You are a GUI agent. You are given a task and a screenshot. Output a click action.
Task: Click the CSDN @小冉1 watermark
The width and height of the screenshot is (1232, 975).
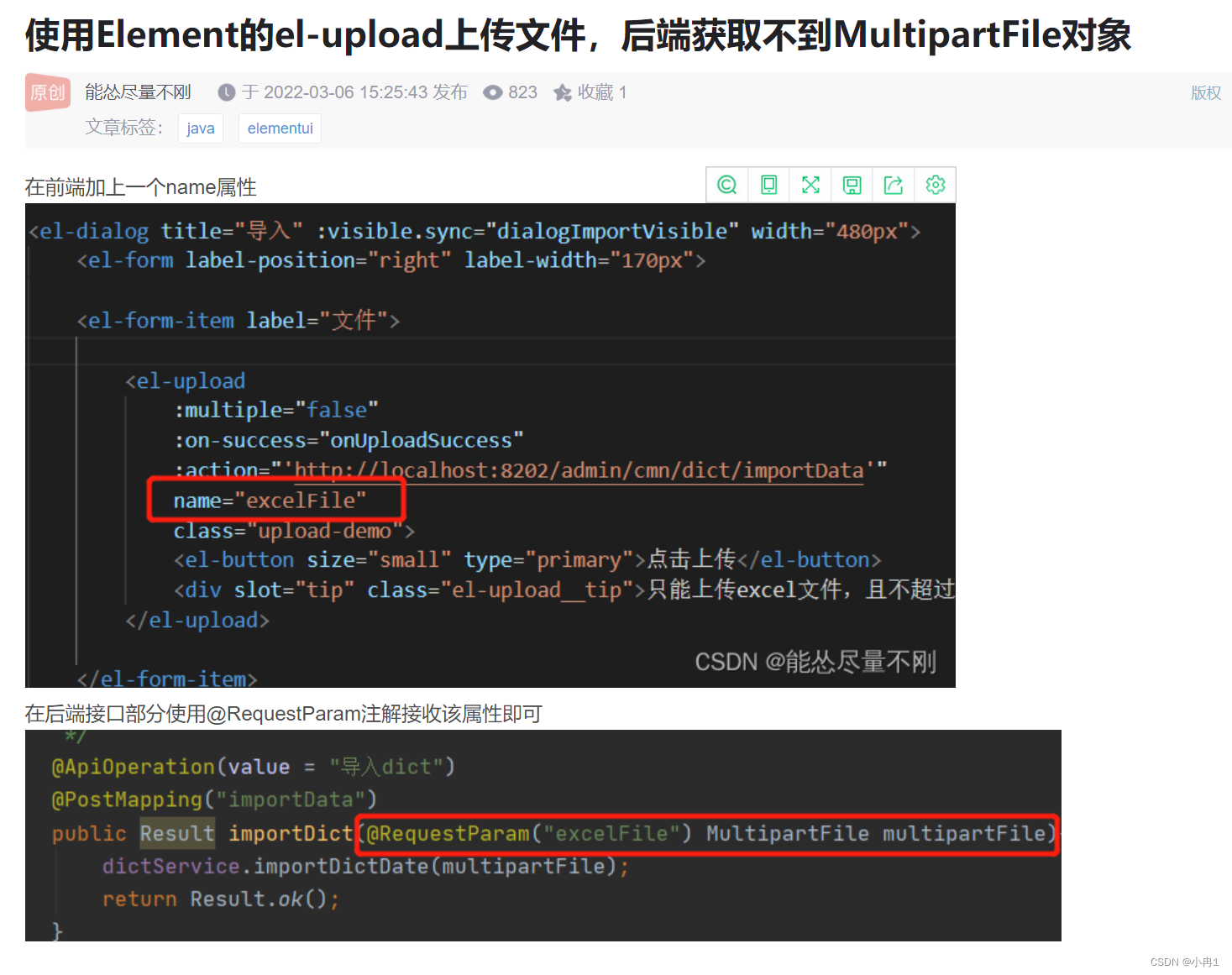coord(1186,962)
